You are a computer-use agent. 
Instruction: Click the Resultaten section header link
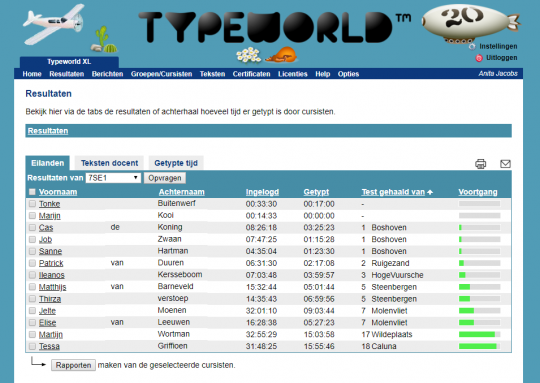click(x=48, y=131)
